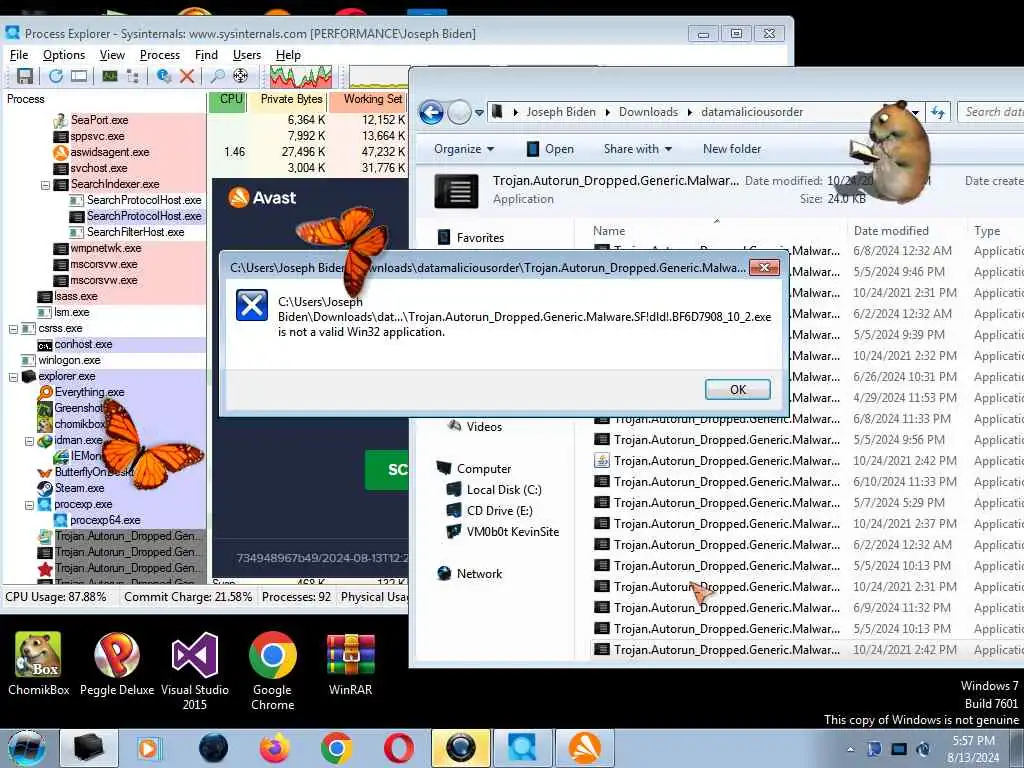Click the crosshair Find Window's Process icon

point(240,76)
